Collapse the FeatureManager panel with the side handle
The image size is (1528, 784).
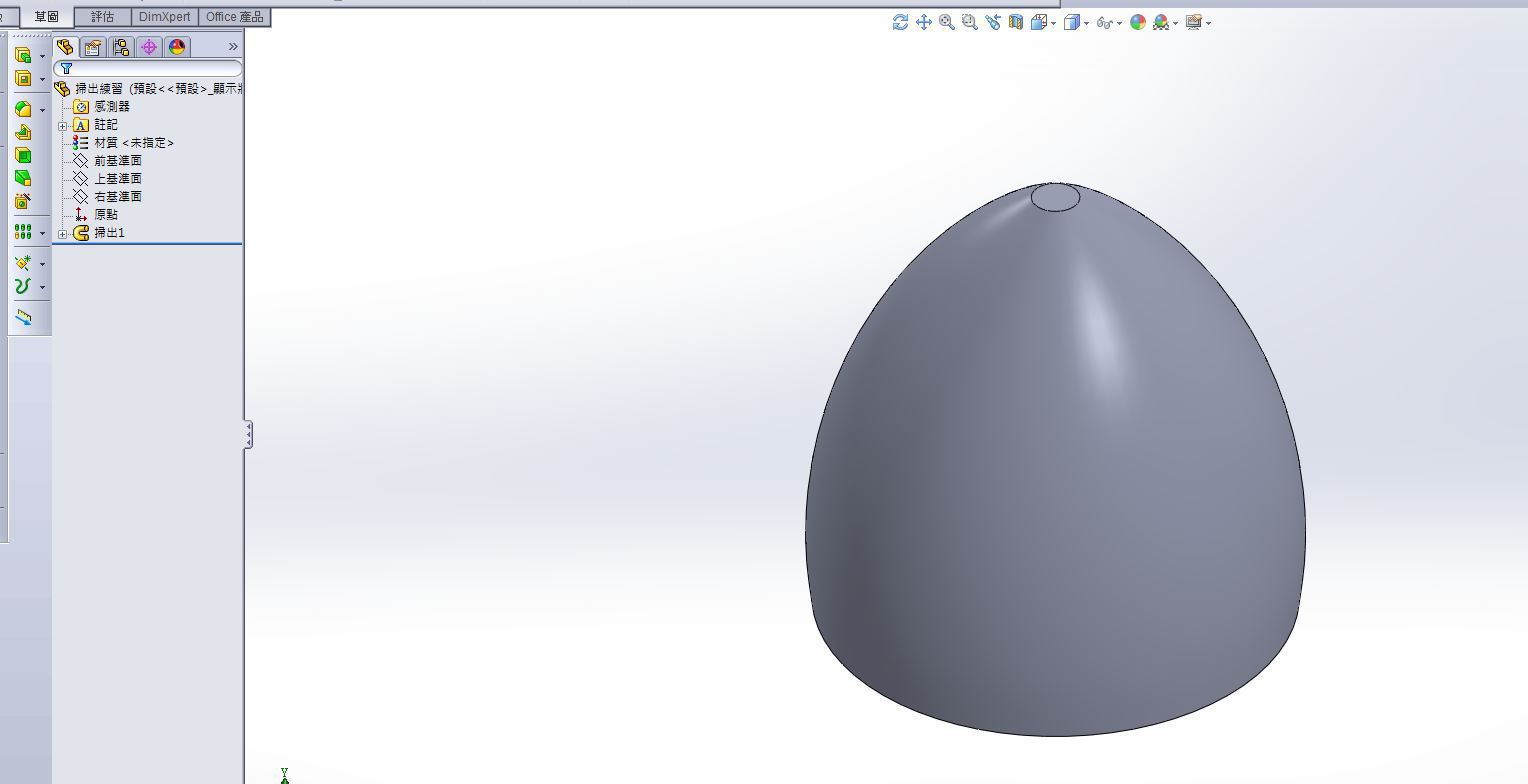tap(248, 434)
